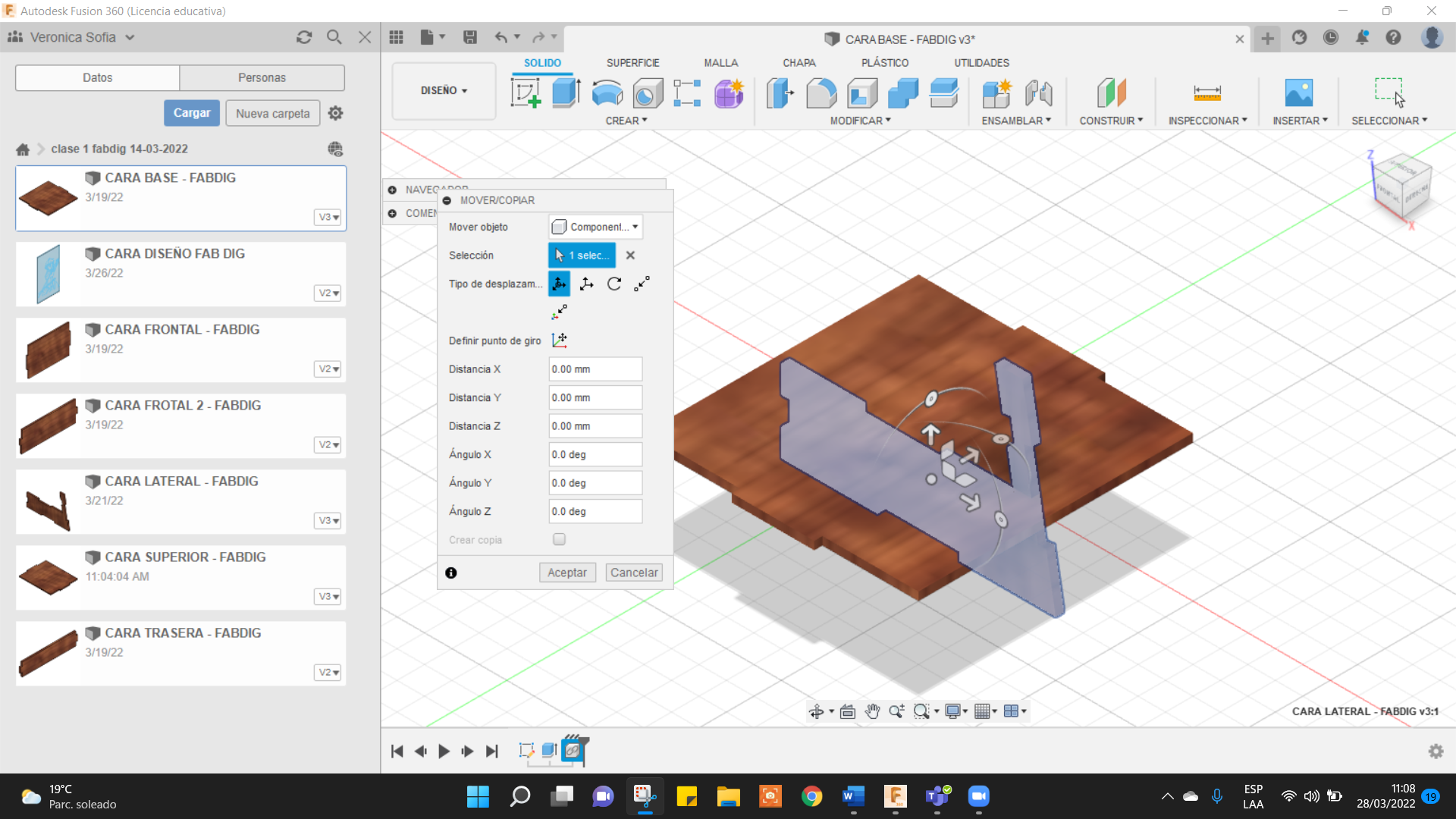Choose Rotate displacement type

tap(614, 284)
